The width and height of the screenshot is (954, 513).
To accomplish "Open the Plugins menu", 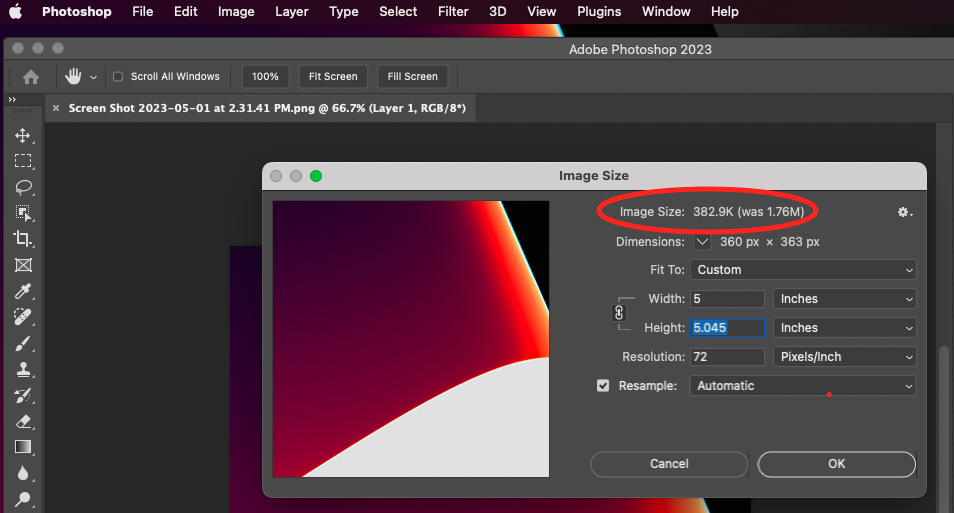I will pos(599,12).
